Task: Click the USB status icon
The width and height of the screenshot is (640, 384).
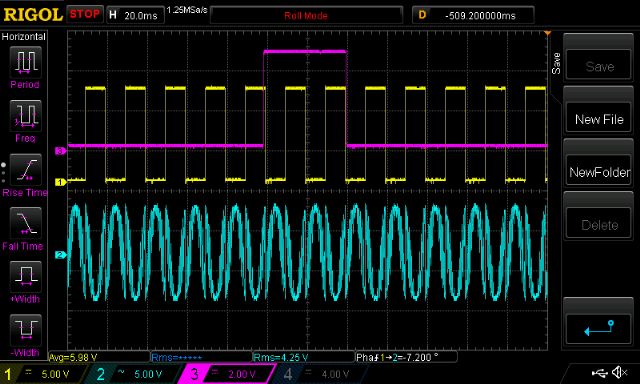Action: (x=599, y=372)
